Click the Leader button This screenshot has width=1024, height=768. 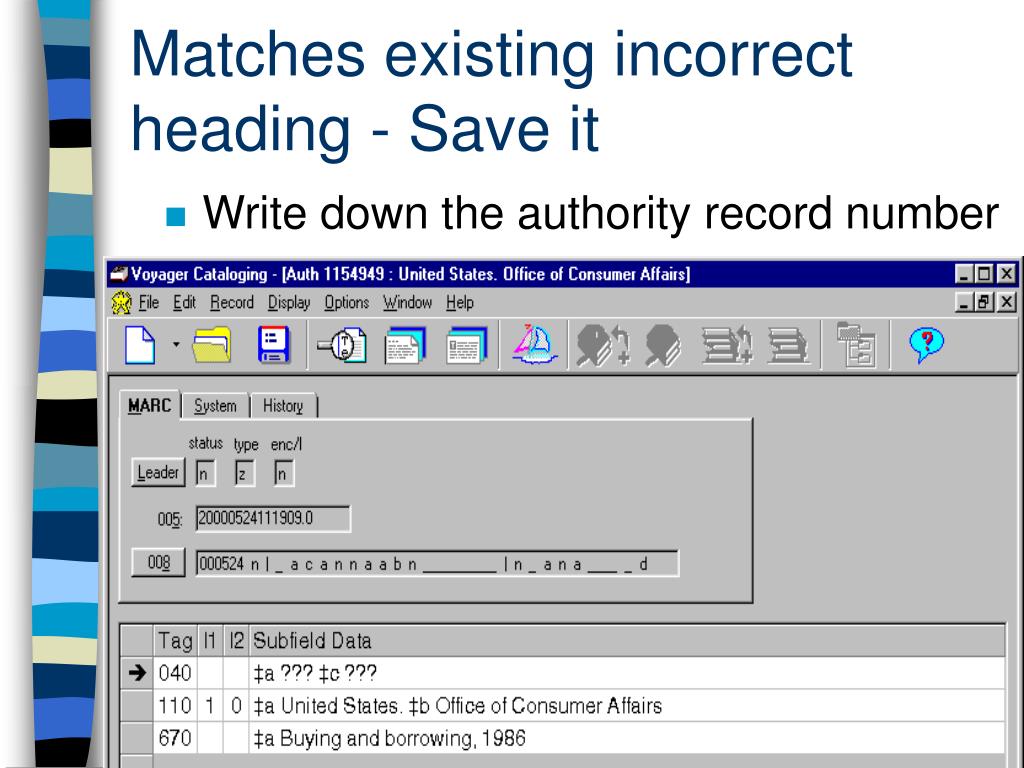[x=158, y=472]
